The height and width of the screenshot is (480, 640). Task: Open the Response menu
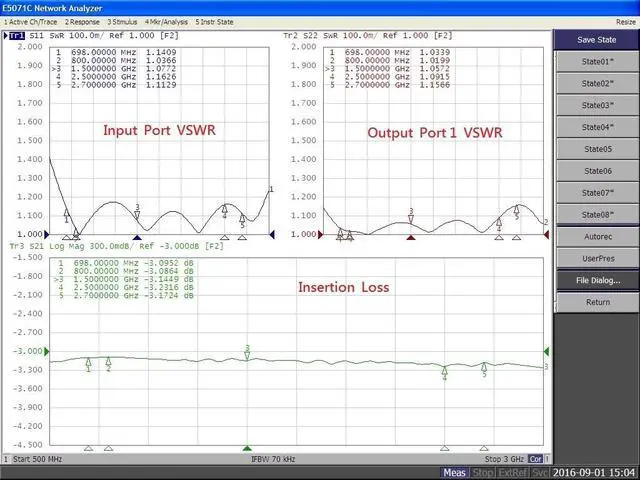(82, 22)
